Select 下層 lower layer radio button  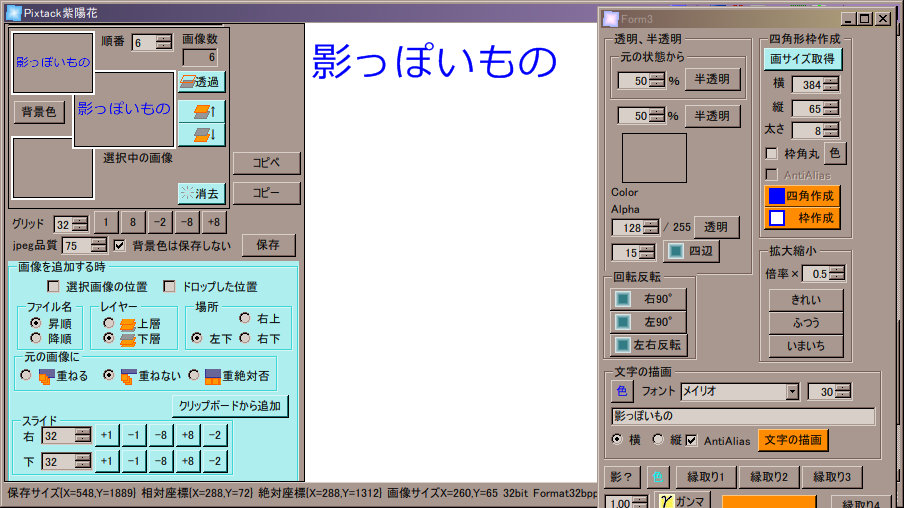click(x=108, y=338)
